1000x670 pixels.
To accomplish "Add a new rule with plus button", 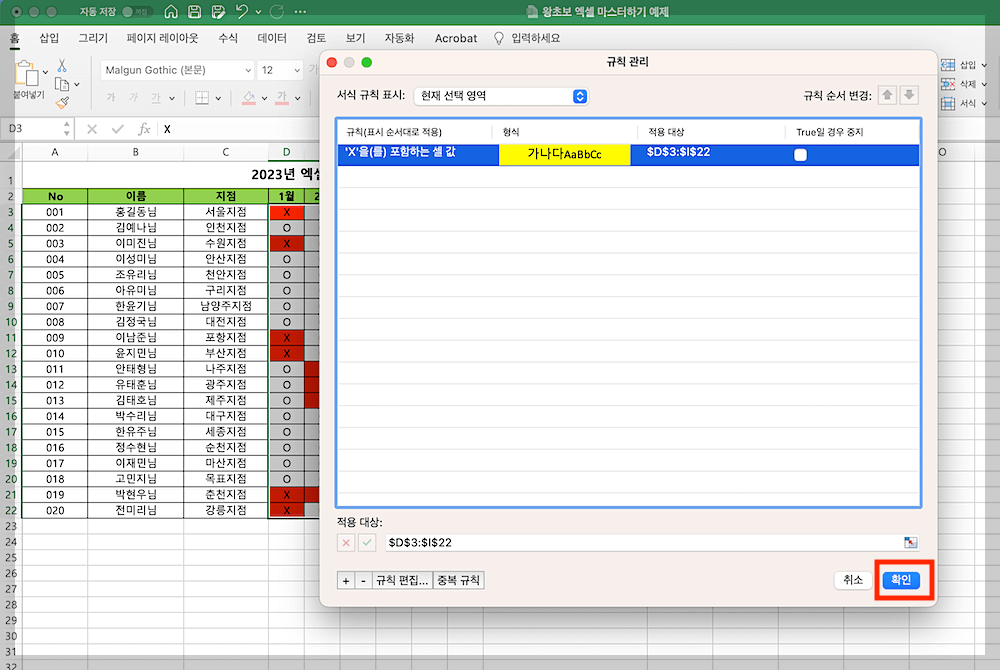I will (346, 580).
